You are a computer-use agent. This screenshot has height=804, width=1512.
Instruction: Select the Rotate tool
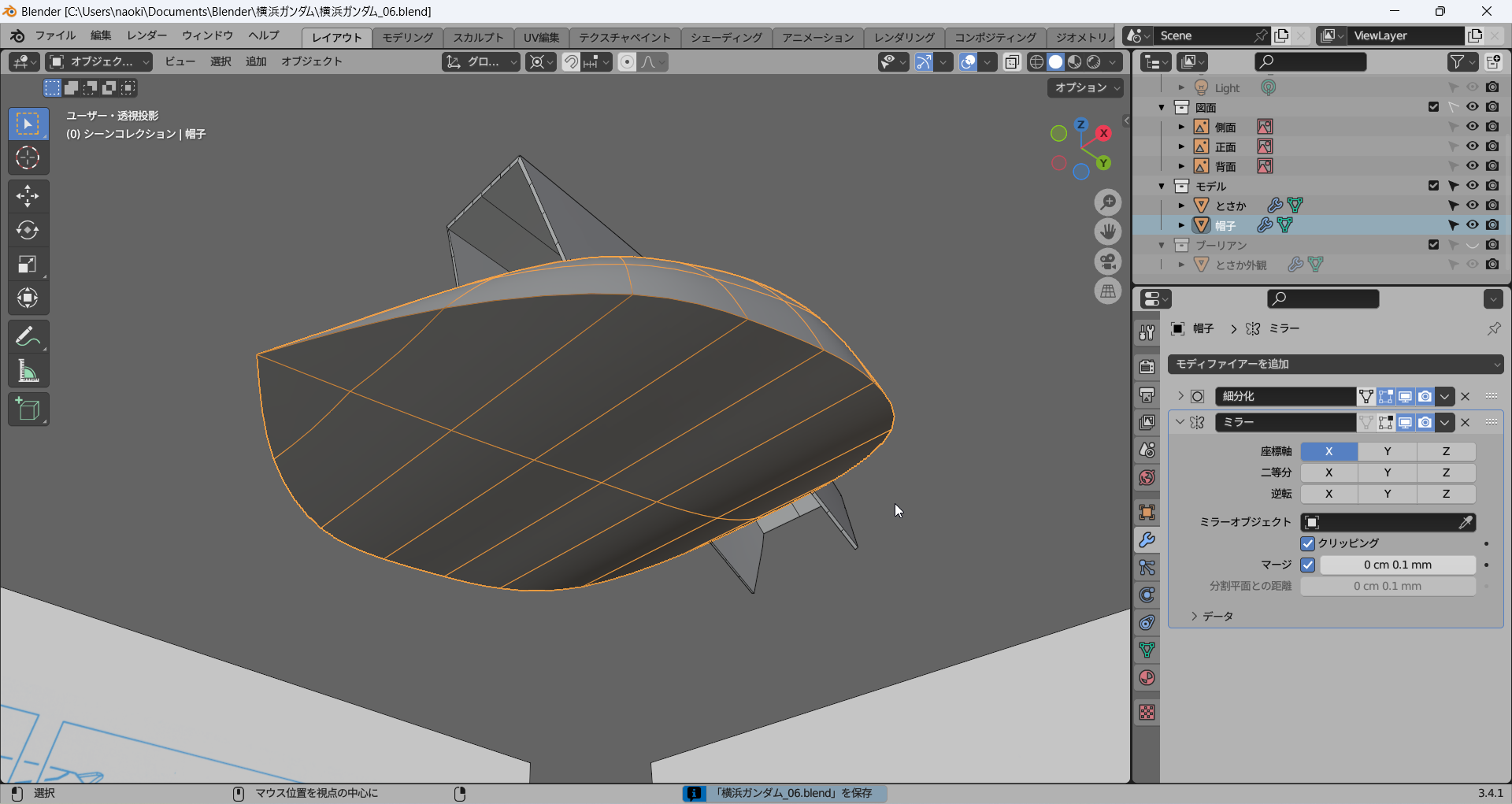[x=28, y=230]
